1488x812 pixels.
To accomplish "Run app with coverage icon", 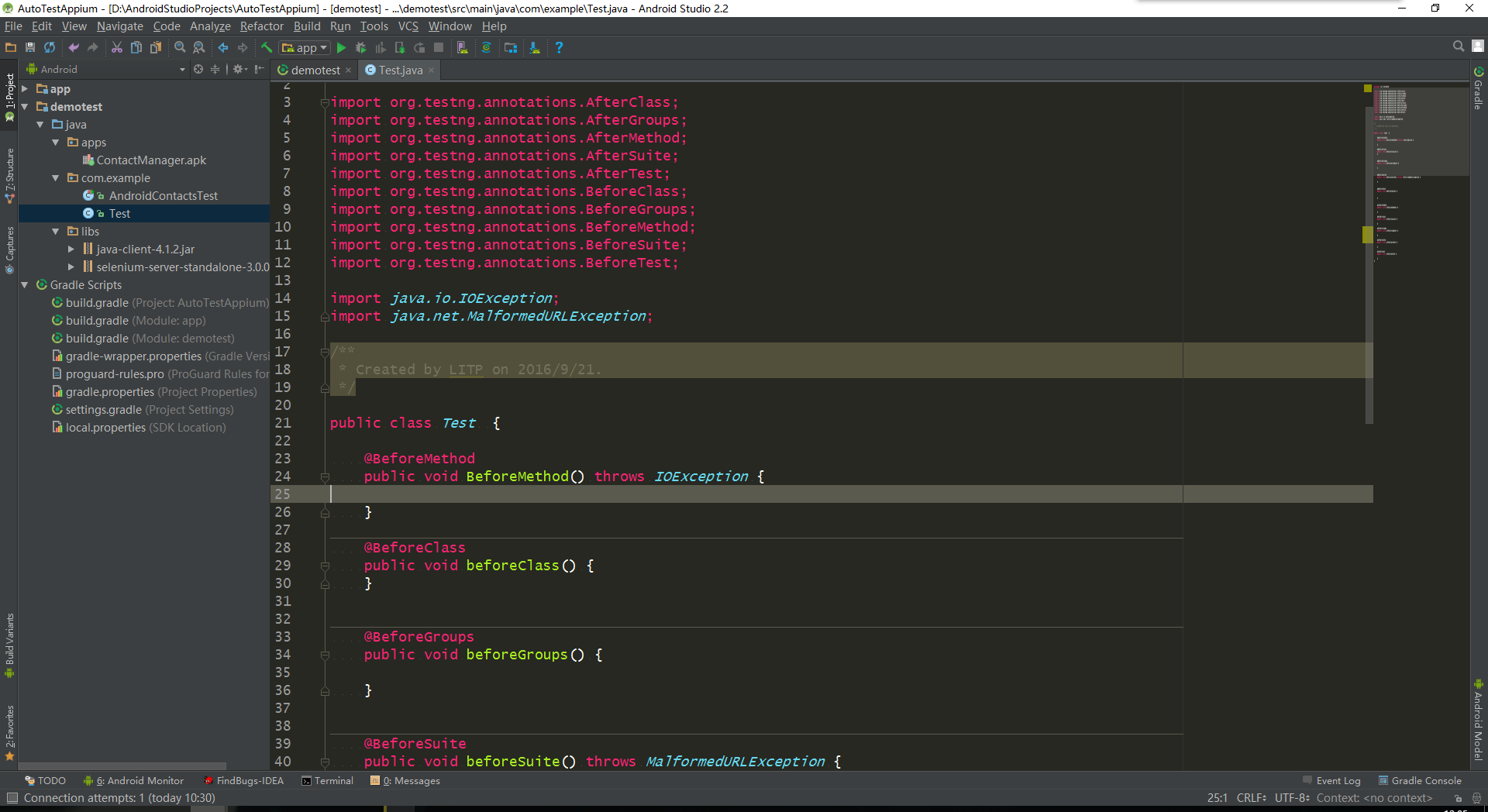I will point(380,47).
